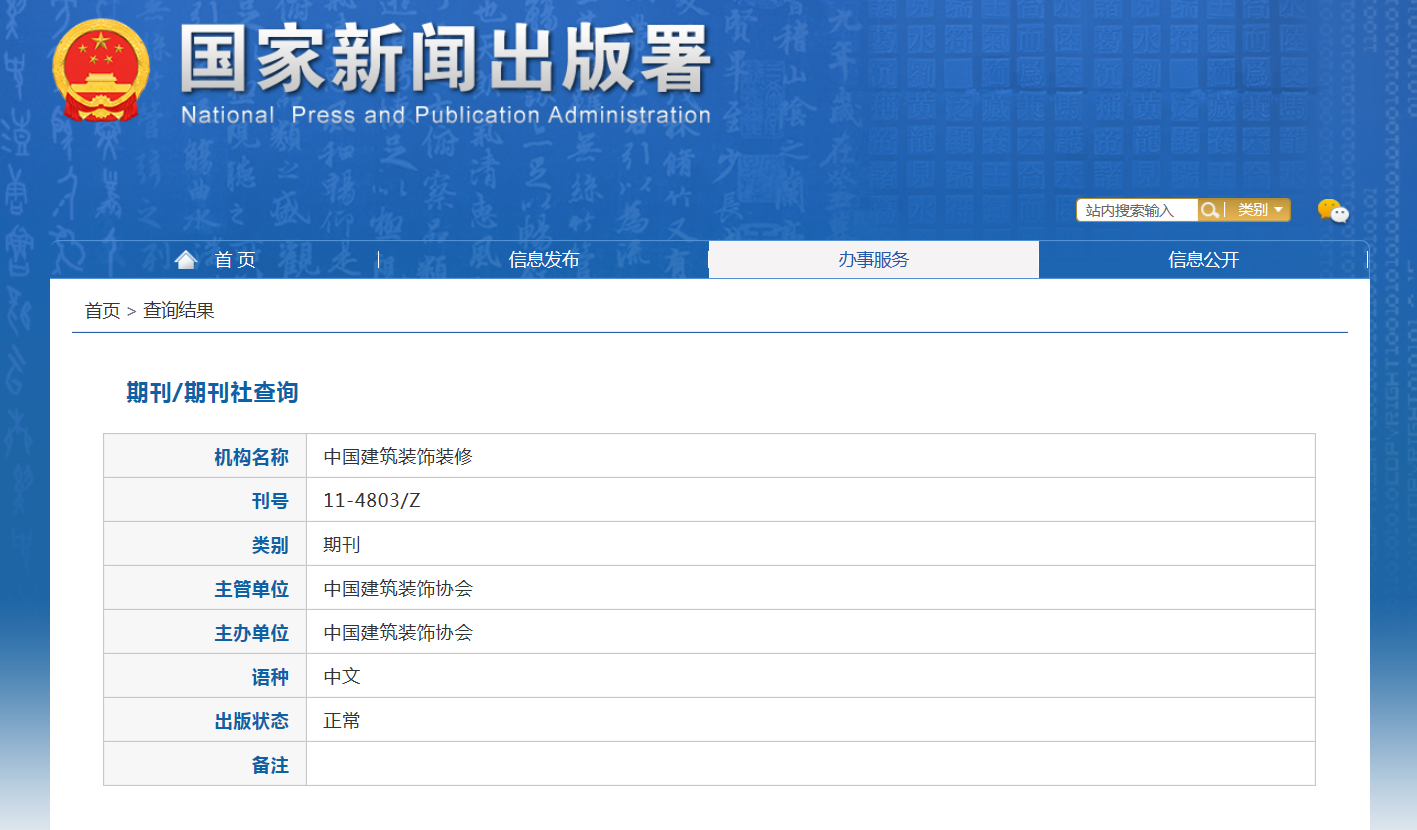
Task: Click the 首页 breadcrumb link
Action: coord(102,311)
